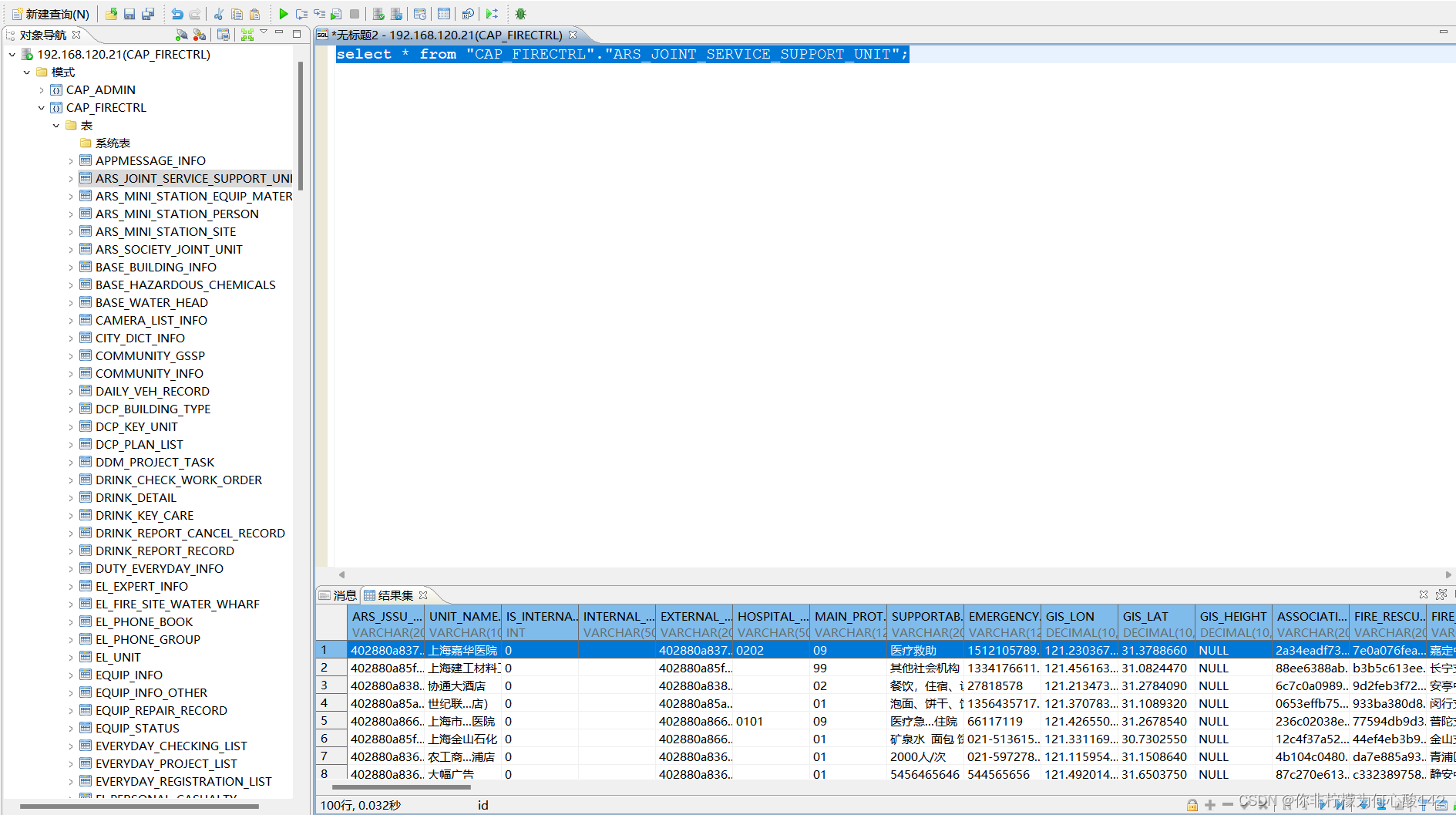Click the SQL select statement in editor
The height and width of the screenshot is (815, 1456).
[622, 54]
